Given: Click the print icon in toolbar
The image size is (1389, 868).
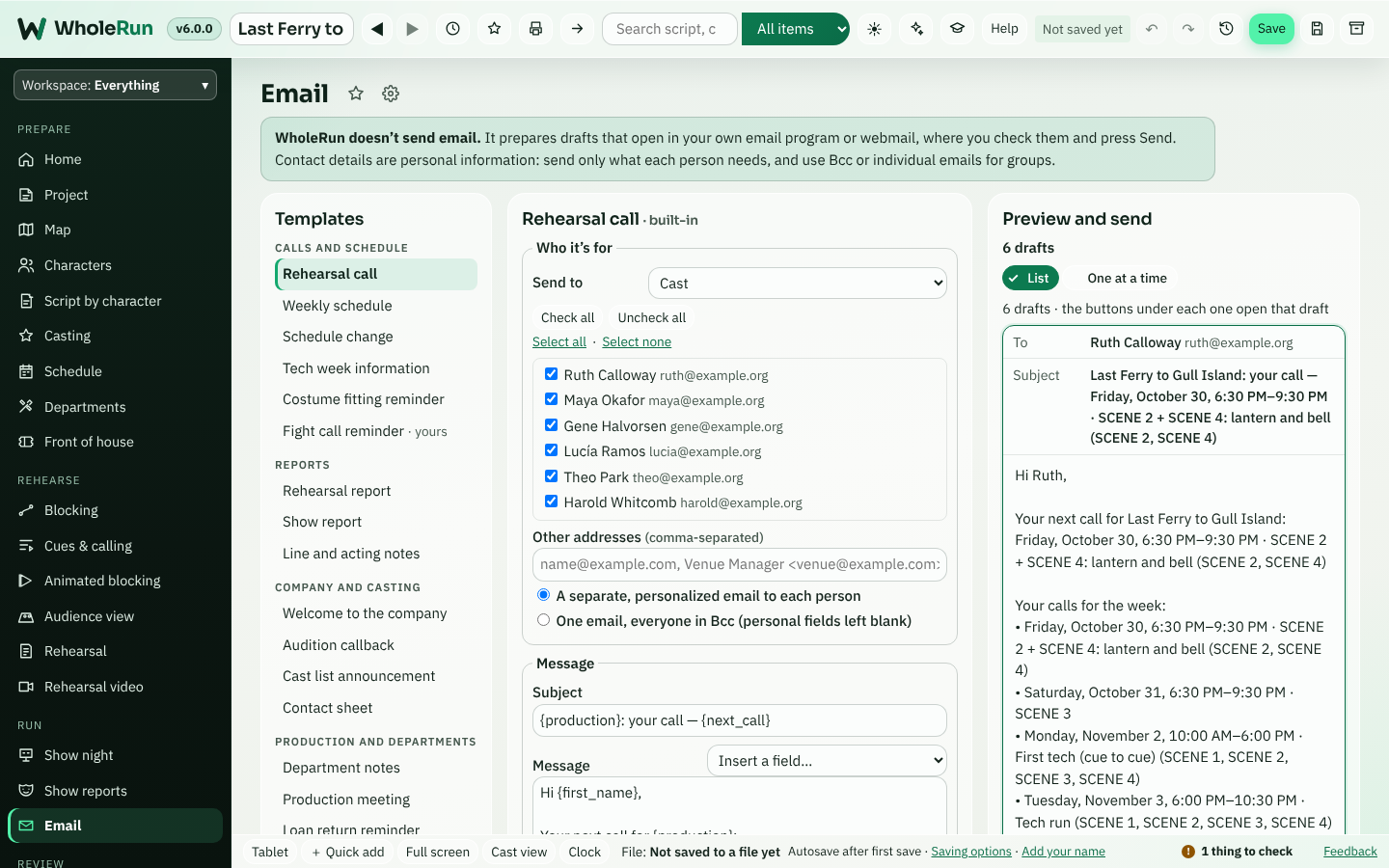Looking at the screenshot, I should click(x=536, y=29).
